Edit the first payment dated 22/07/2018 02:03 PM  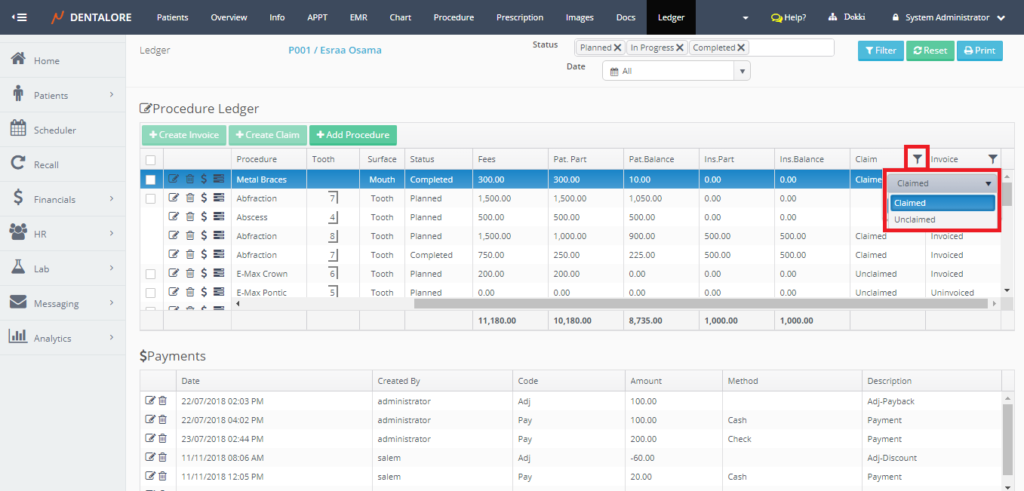point(150,401)
